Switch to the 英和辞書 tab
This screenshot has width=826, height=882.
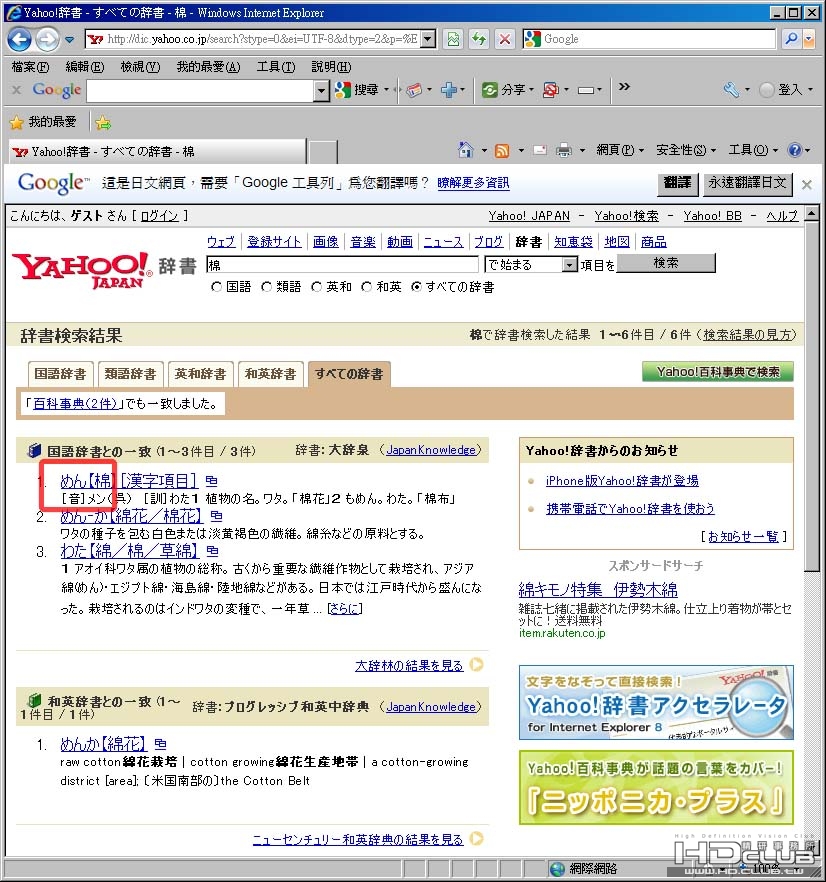200,374
